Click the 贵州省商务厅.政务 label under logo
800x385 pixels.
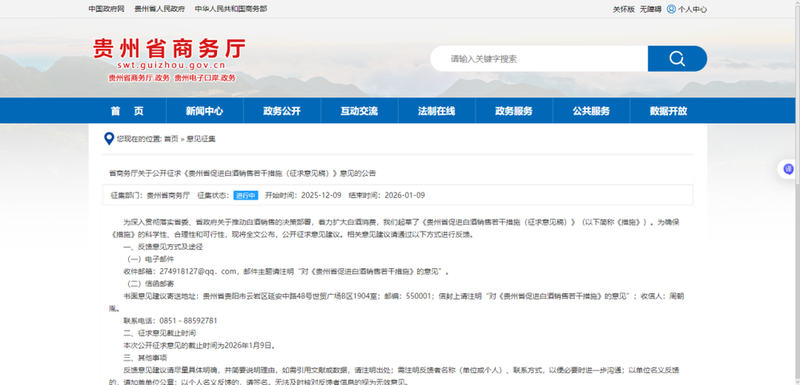click(x=139, y=78)
